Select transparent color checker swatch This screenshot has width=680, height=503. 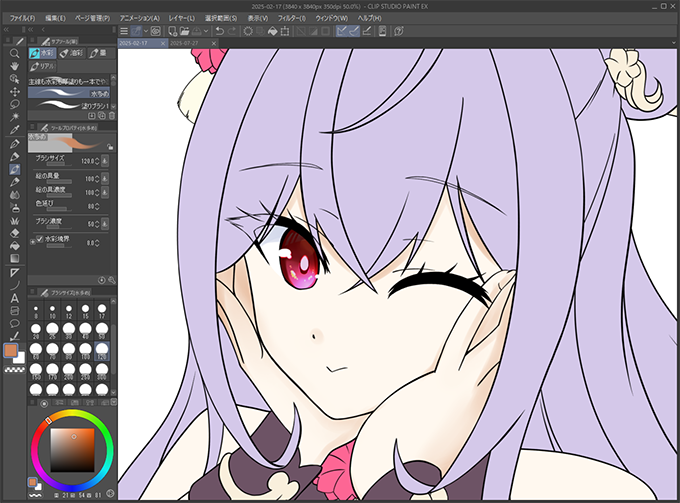tap(14, 370)
